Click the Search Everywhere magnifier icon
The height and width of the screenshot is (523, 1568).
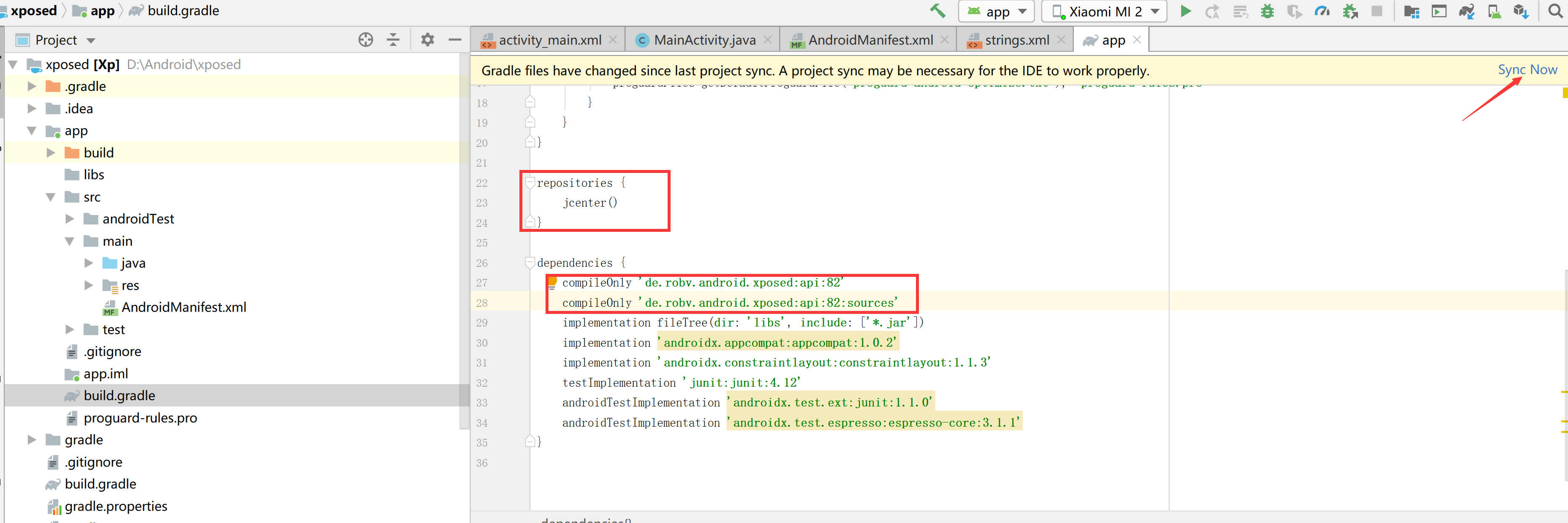tap(1555, 11)
